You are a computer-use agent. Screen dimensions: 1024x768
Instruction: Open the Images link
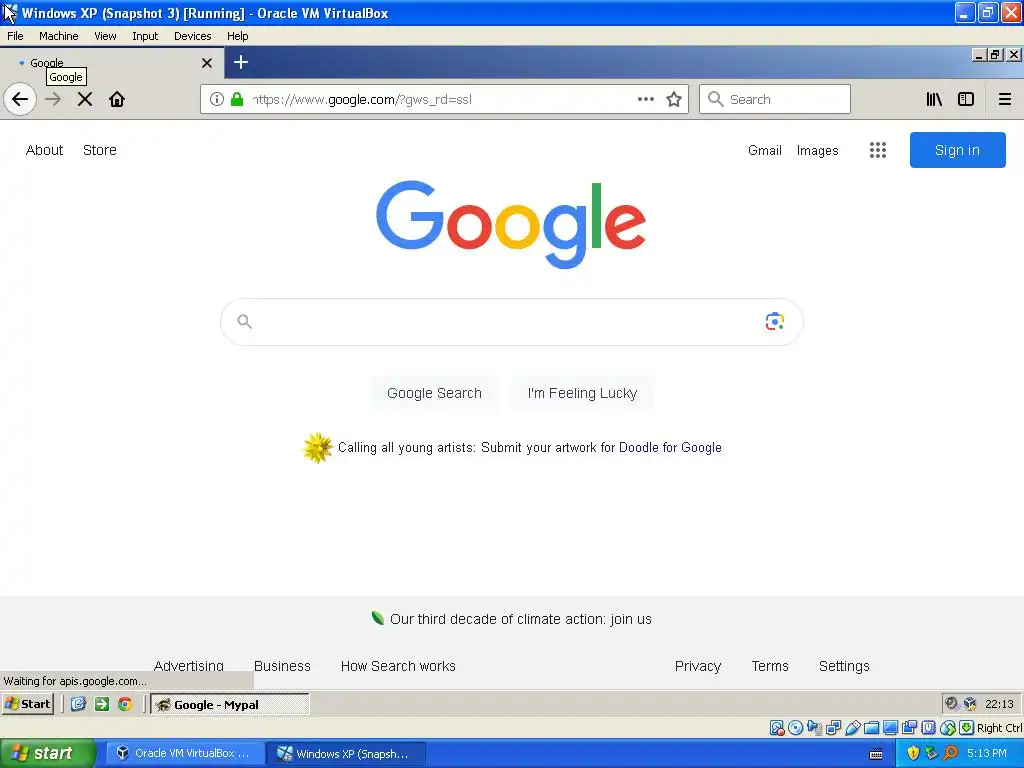coord(818,150)
